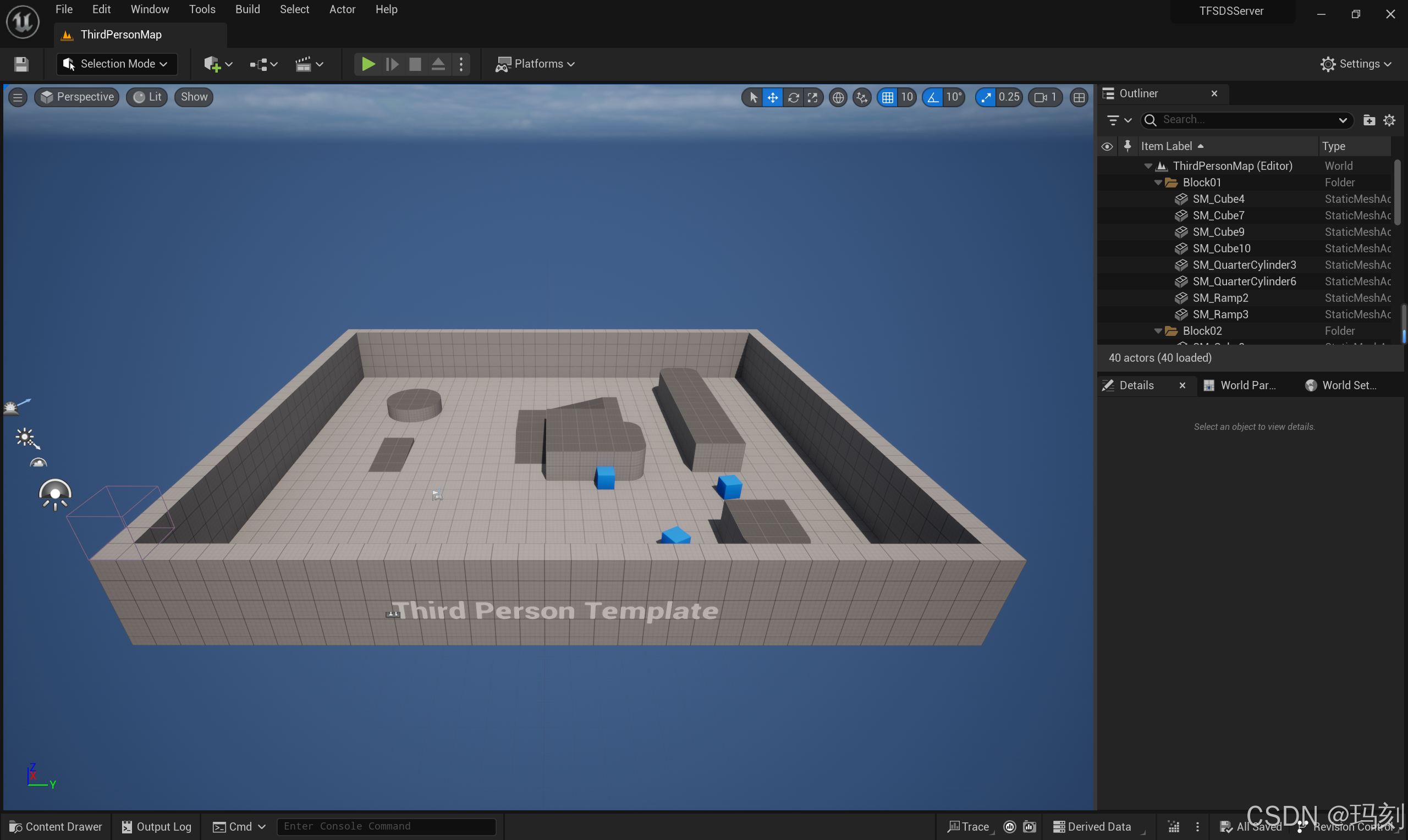
Task: Select the rotate transform tool
Action: (793, 97)
